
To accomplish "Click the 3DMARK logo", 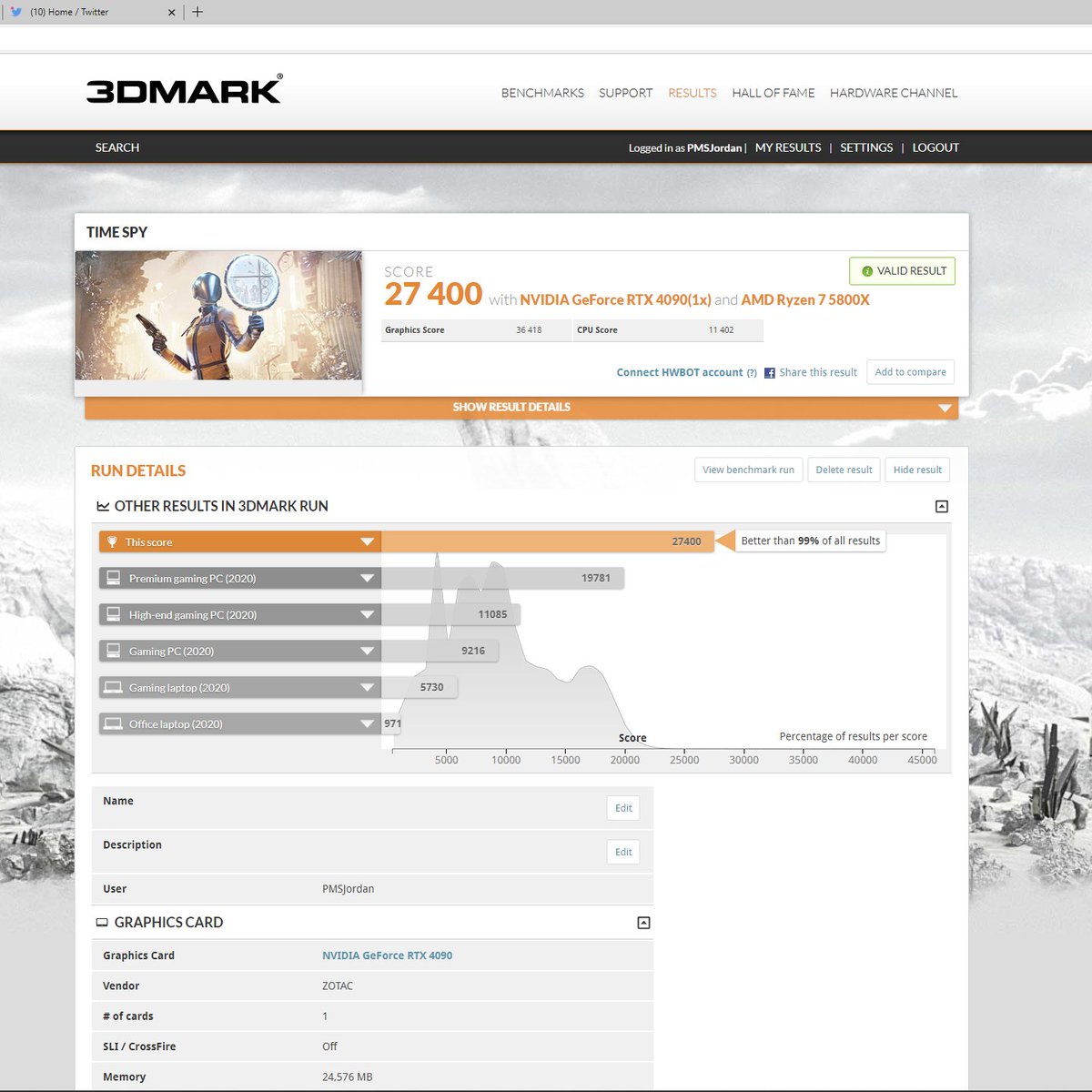I will click(182, 90).
